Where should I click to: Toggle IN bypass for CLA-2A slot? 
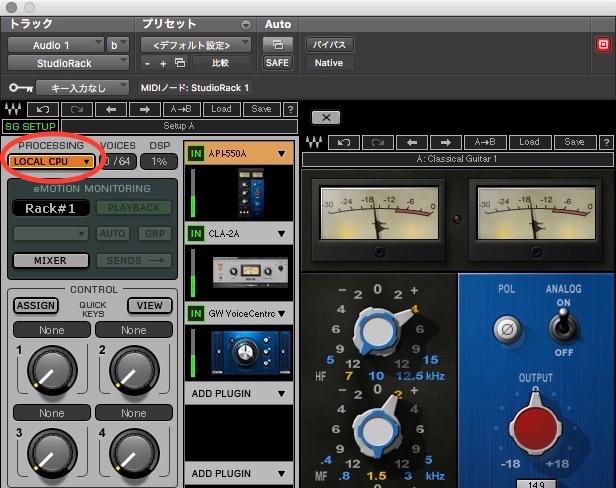coord(196,234)
